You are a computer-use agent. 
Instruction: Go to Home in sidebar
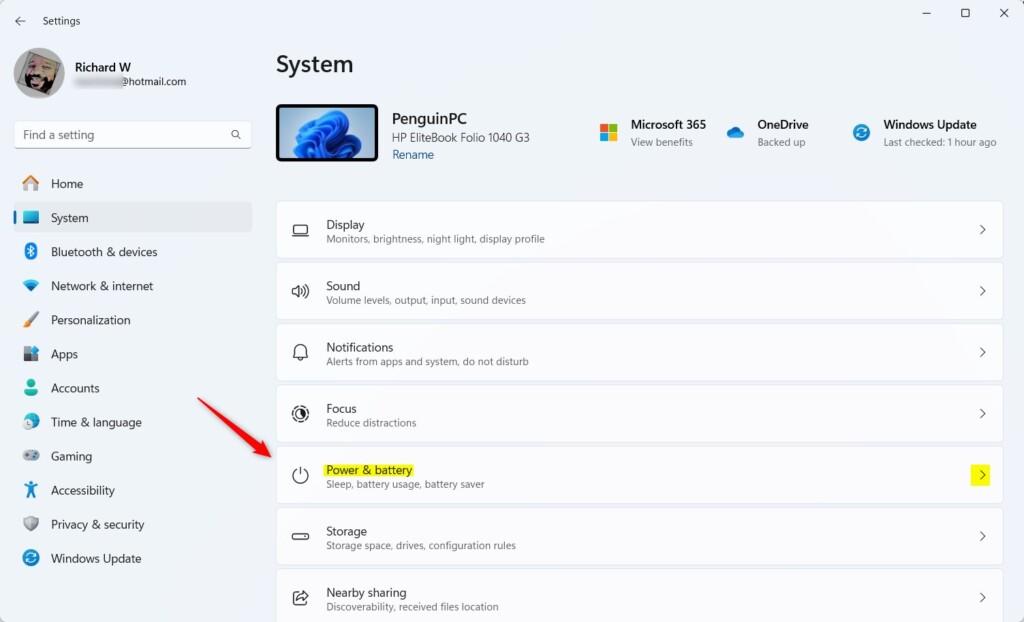tap(133, 184)
